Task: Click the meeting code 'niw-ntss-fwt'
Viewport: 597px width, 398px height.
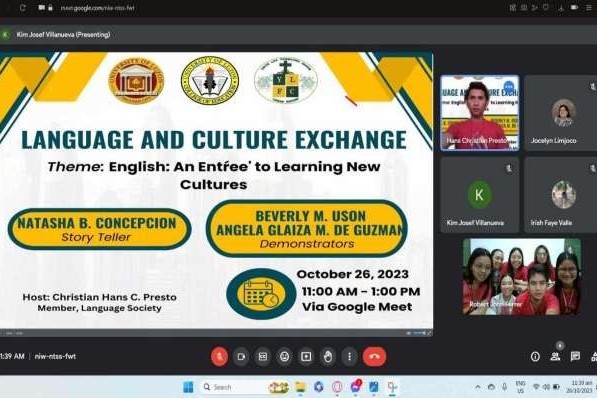Action: 55,356
